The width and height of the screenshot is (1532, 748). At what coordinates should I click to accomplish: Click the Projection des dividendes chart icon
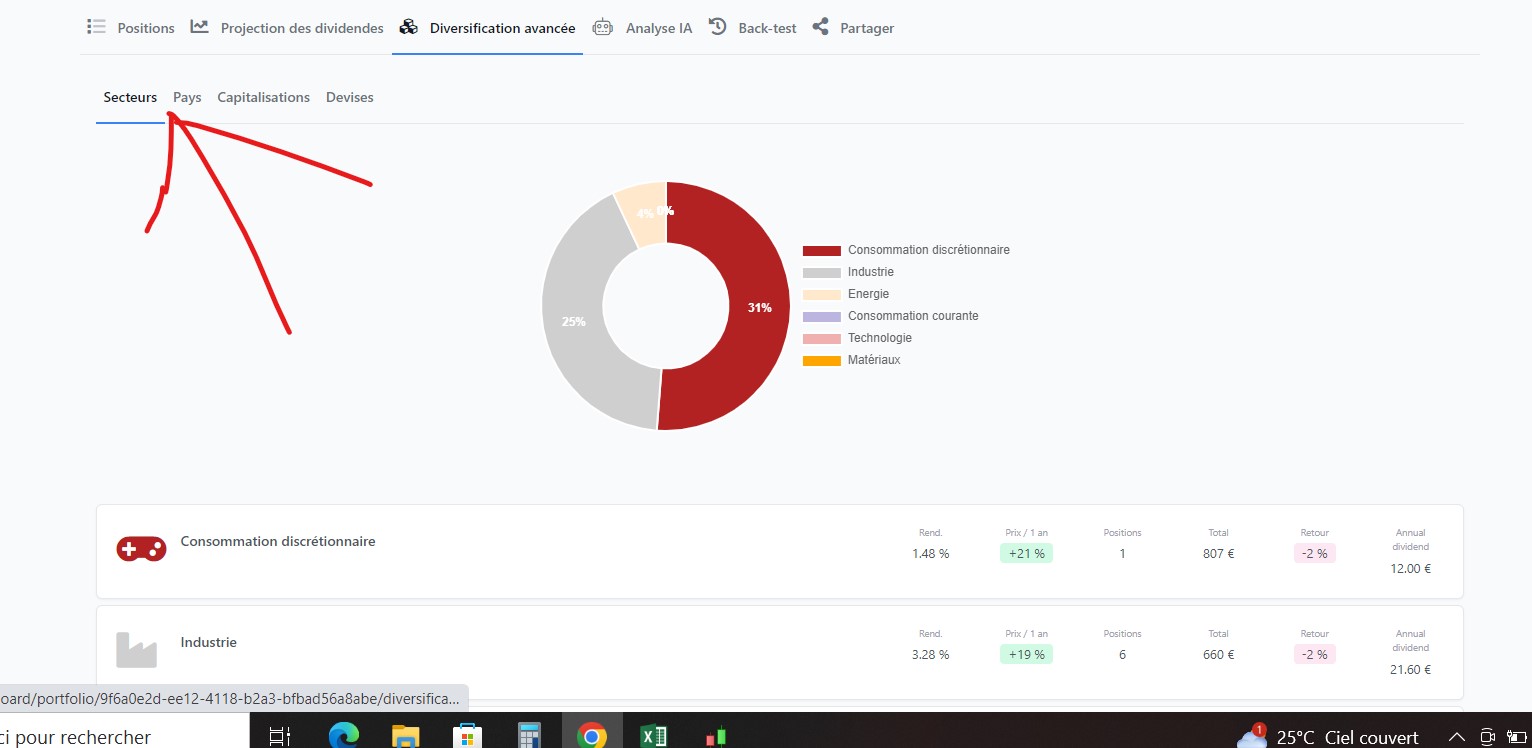[200, 27]
